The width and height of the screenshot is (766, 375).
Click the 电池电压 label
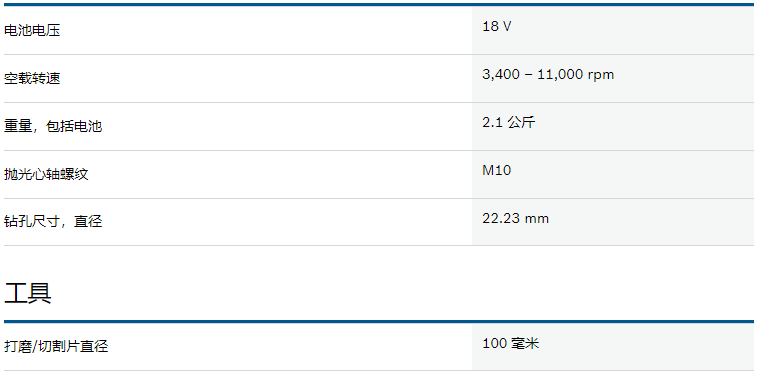pyautogui.click(x=32, y=30)
